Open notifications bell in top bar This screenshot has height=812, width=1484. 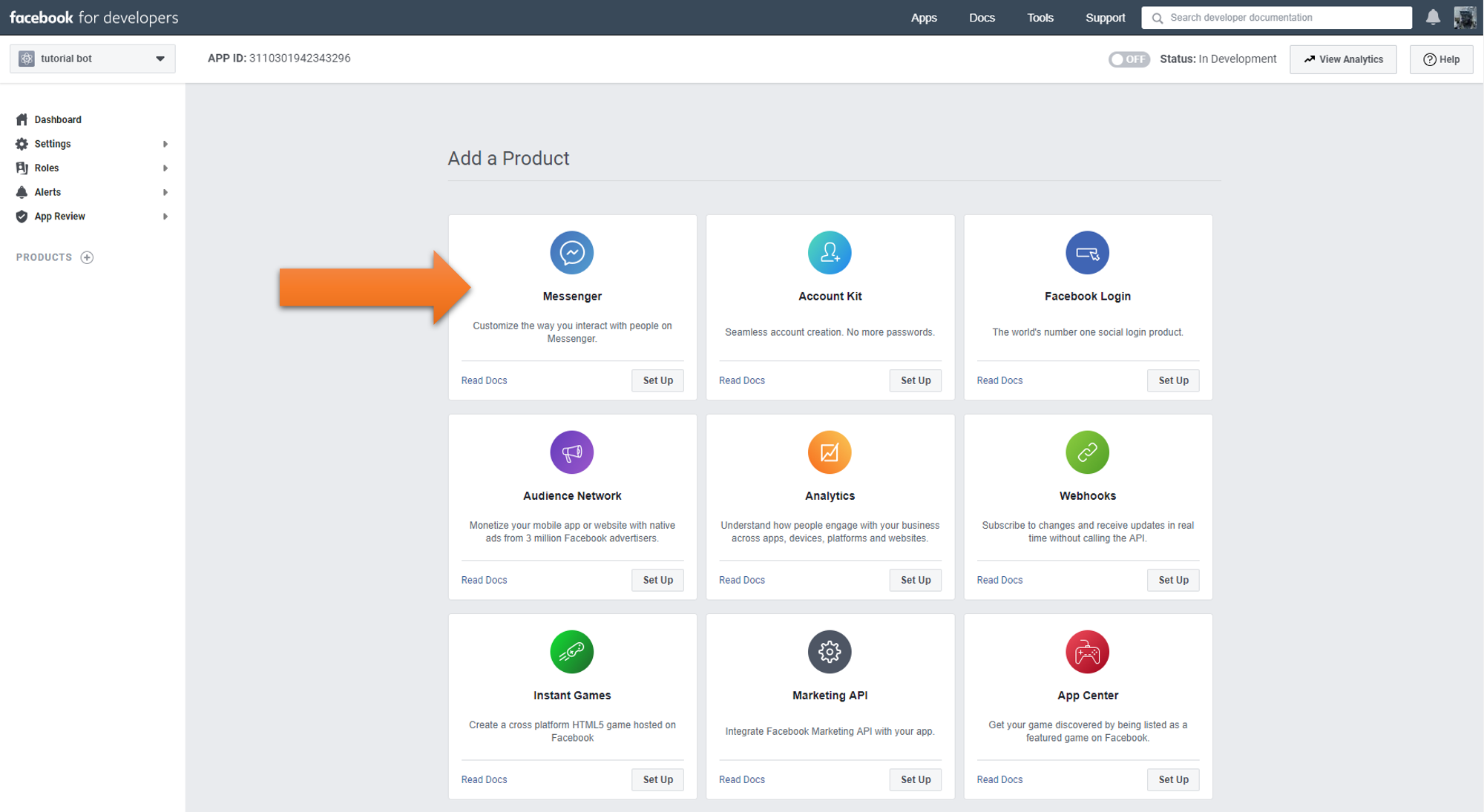point(1433,17)
